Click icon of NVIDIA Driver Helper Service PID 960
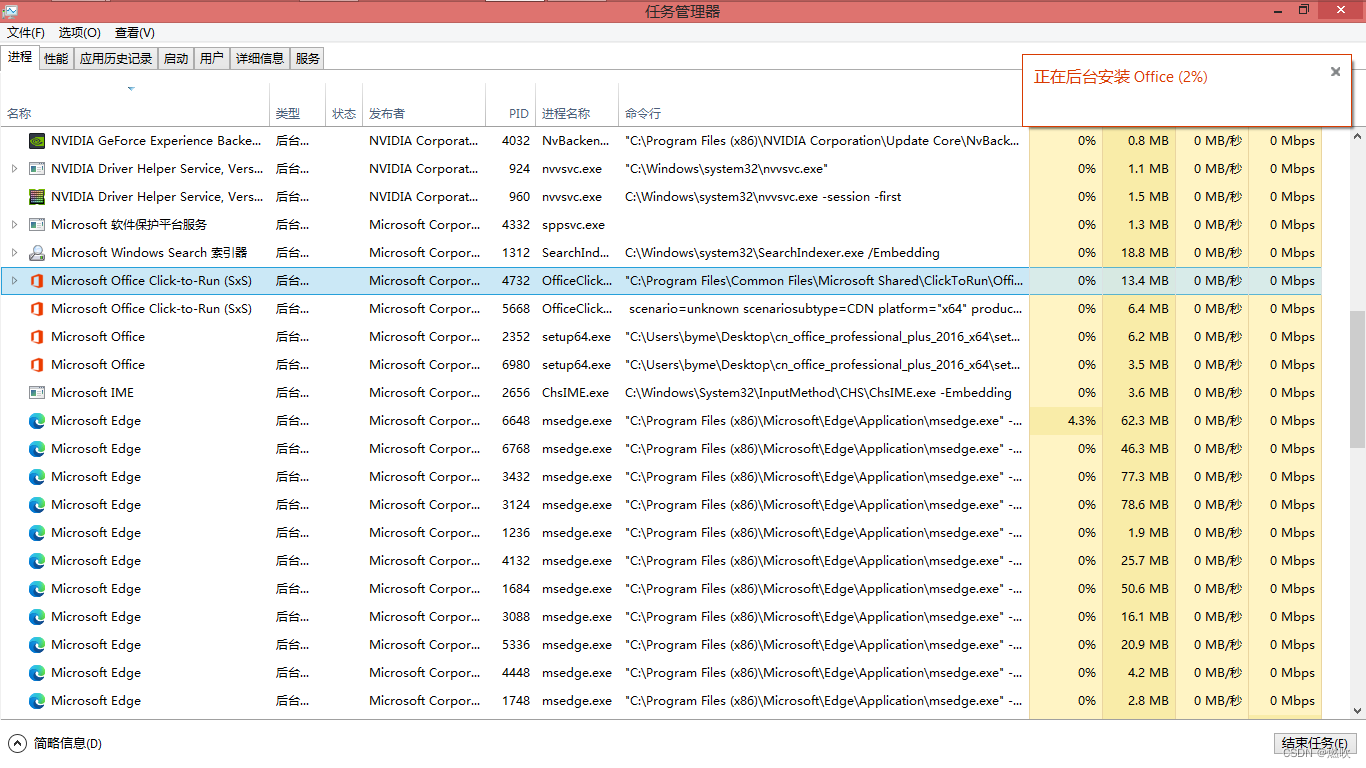Viewport: 1366px width, 768px height. tap(37, 197)
